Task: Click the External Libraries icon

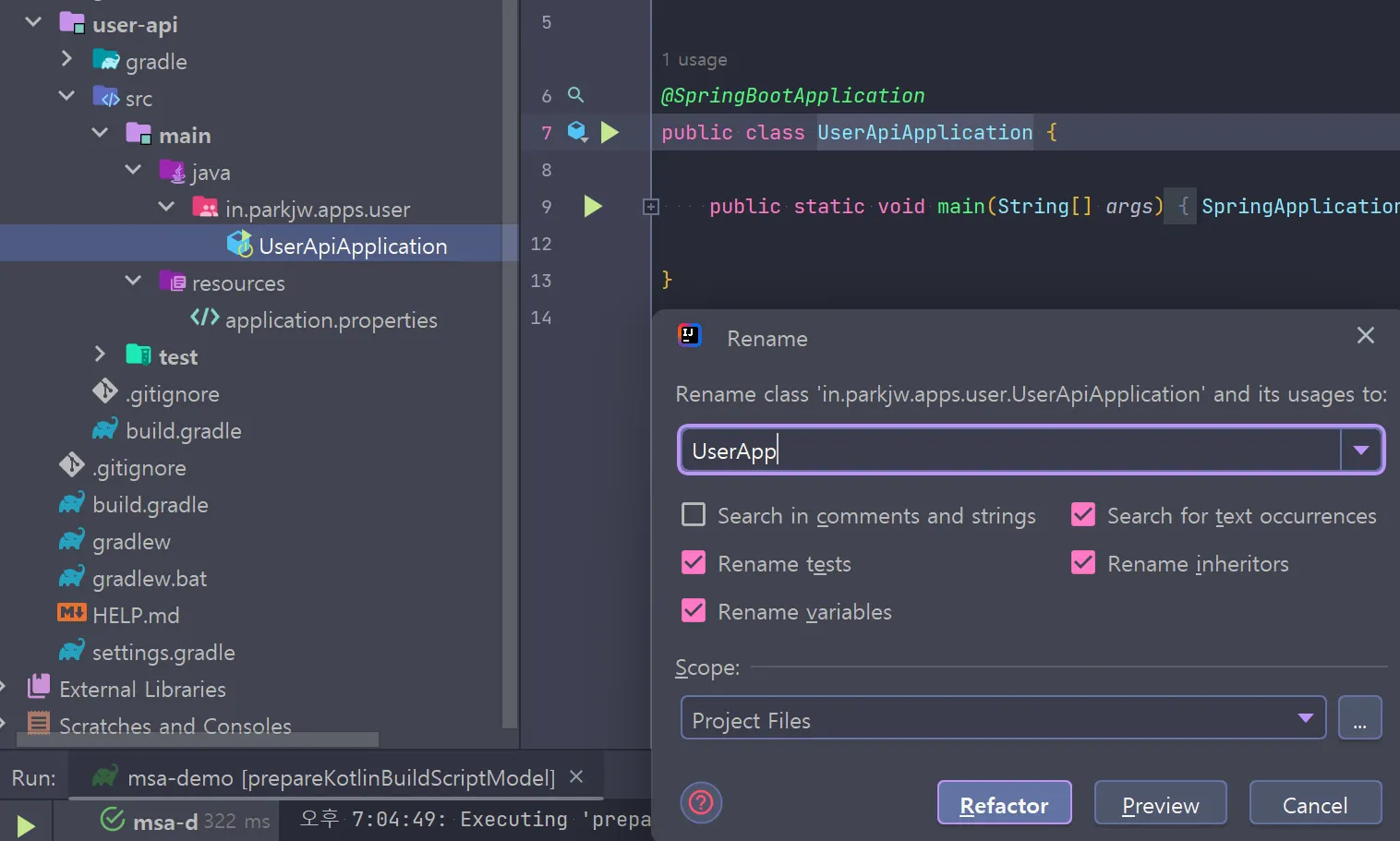Action: point(39,687)
